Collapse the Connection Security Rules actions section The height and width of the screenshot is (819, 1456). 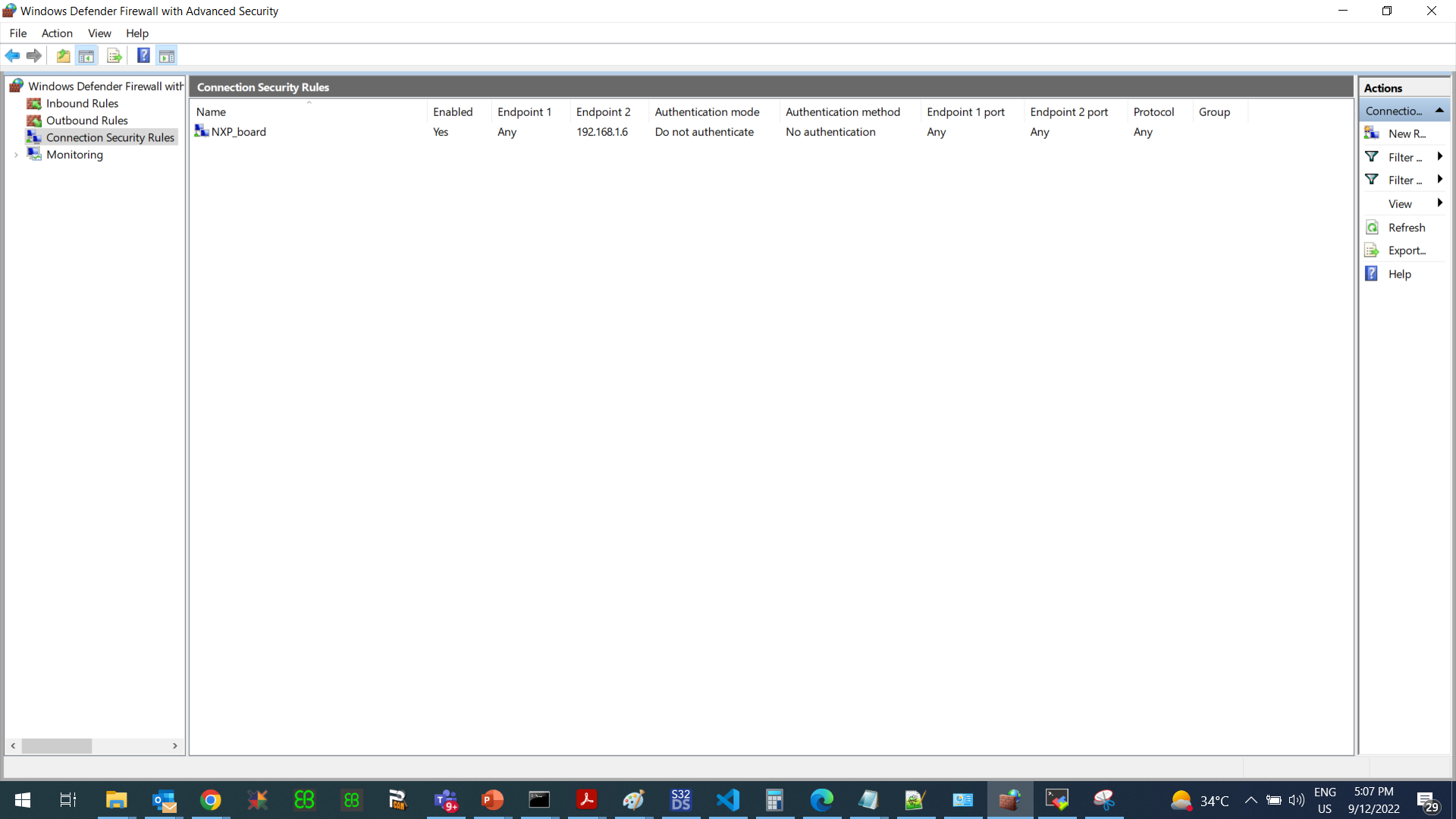(1439, 111)
